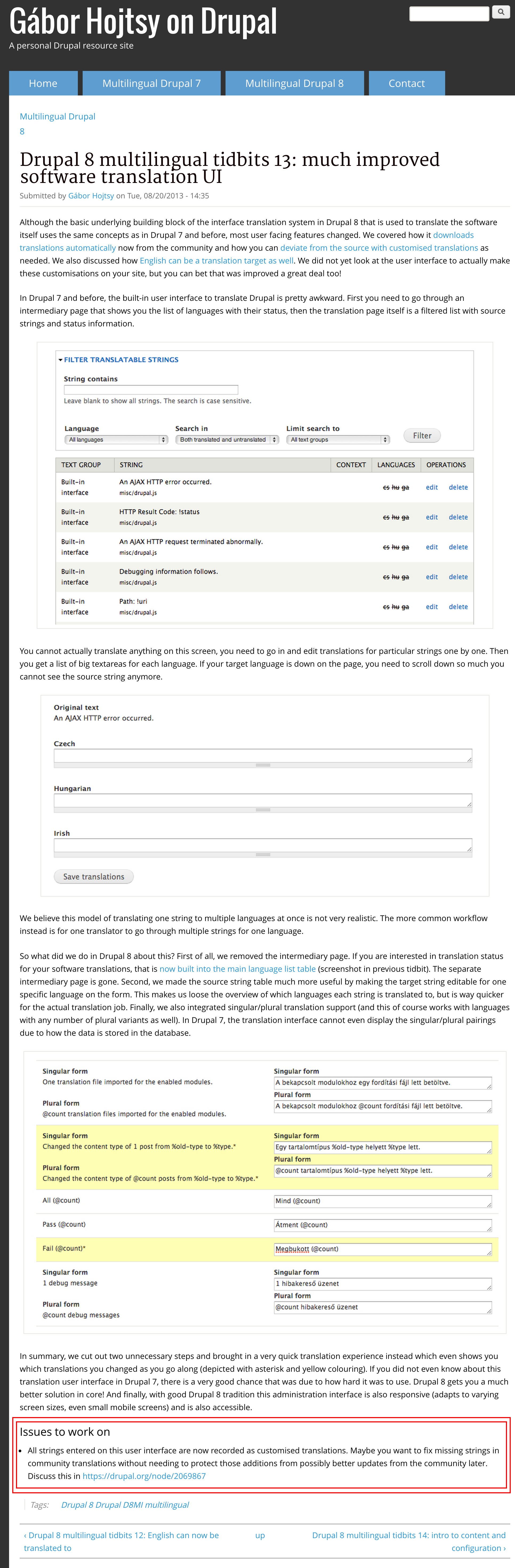
Task: Open the All languages dropdown
Action: (x=116, y=439)
